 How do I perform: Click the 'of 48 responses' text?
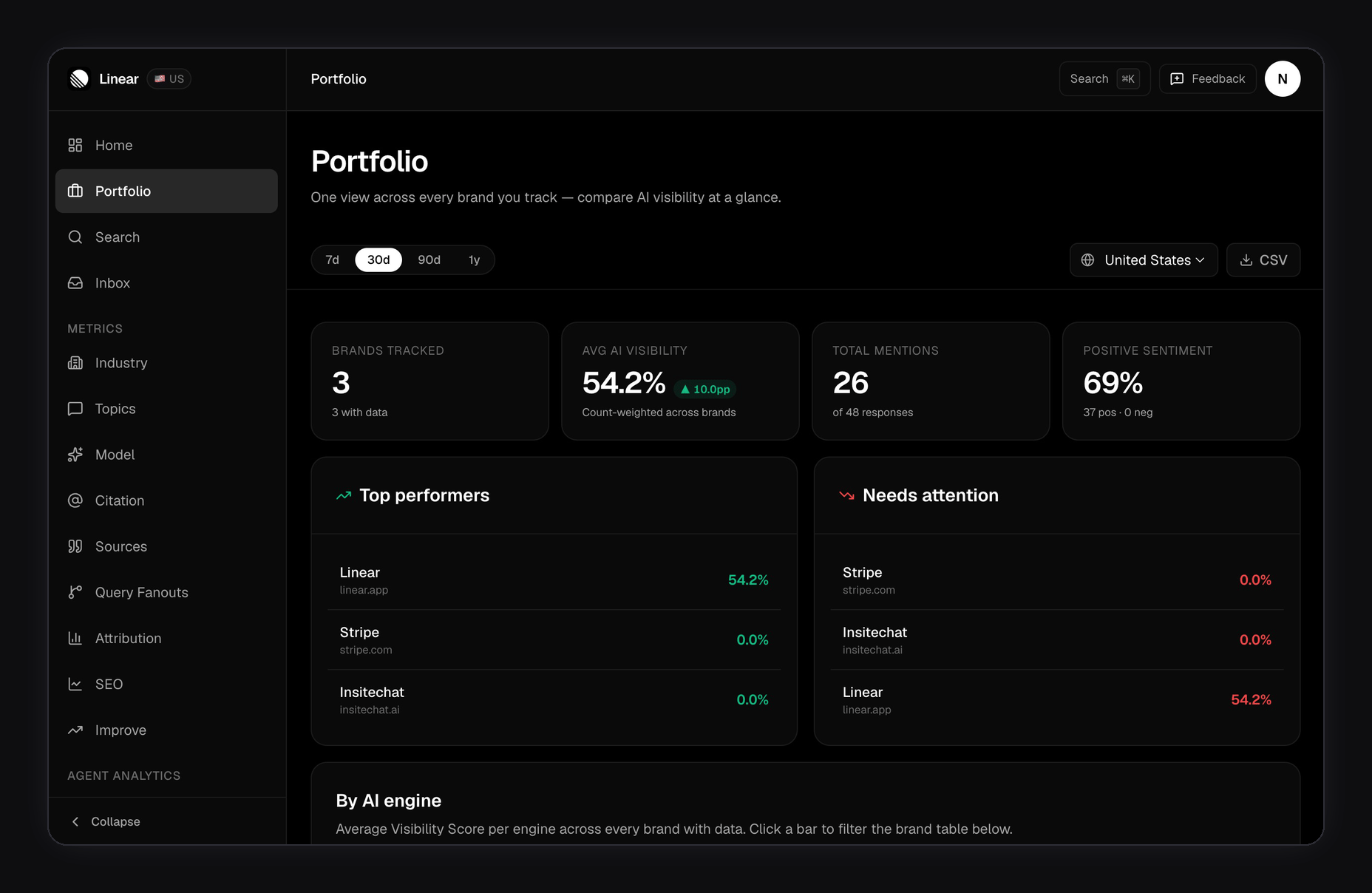point(872,412)
